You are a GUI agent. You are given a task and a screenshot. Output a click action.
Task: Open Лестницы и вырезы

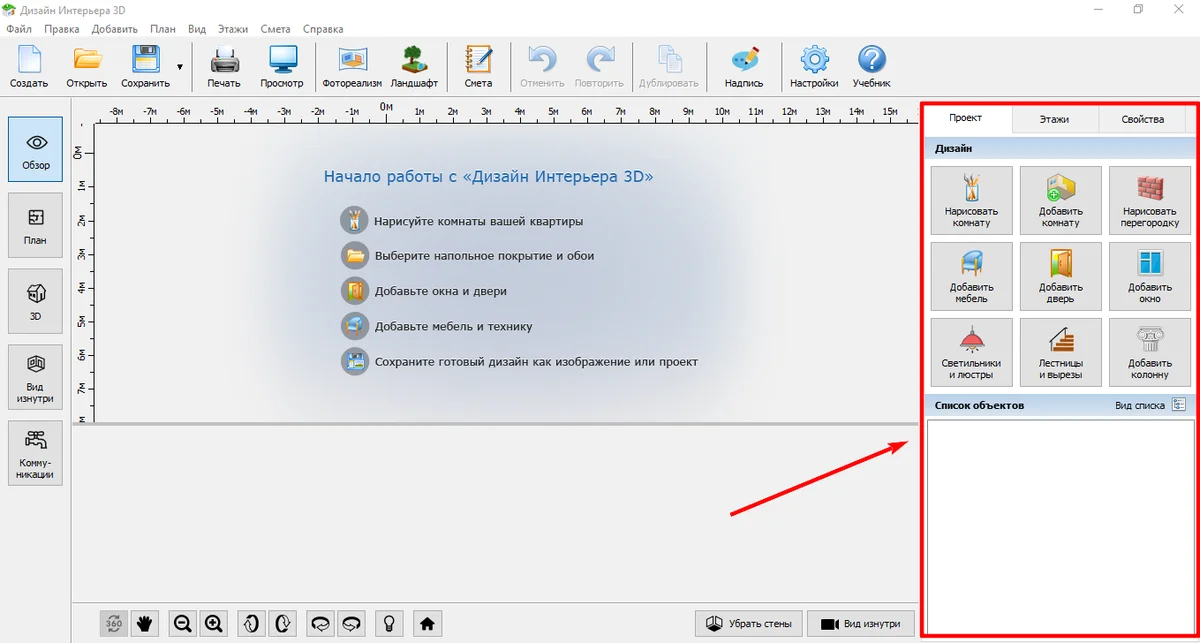[1060, 353]
